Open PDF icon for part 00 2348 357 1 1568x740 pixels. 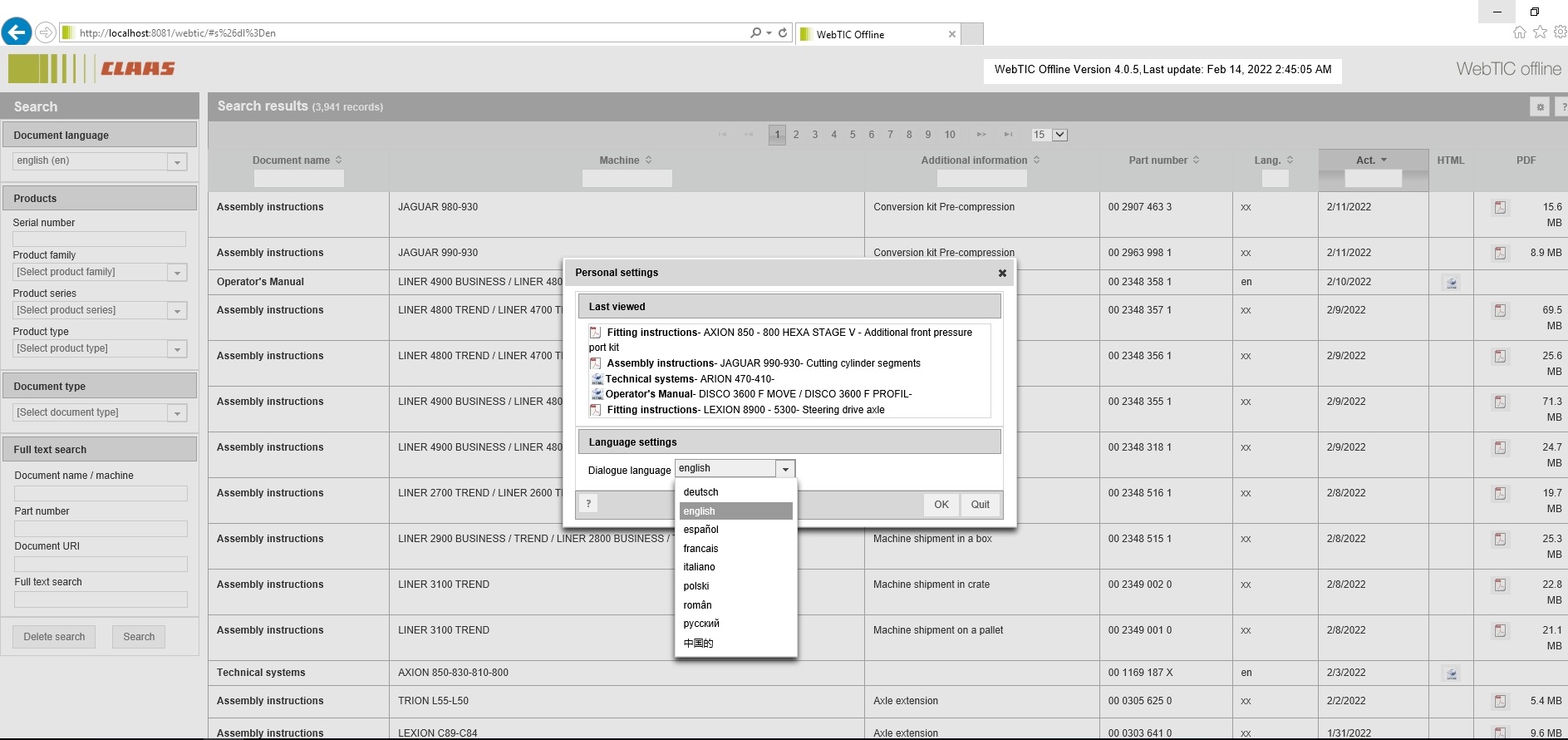point(1500,310)
